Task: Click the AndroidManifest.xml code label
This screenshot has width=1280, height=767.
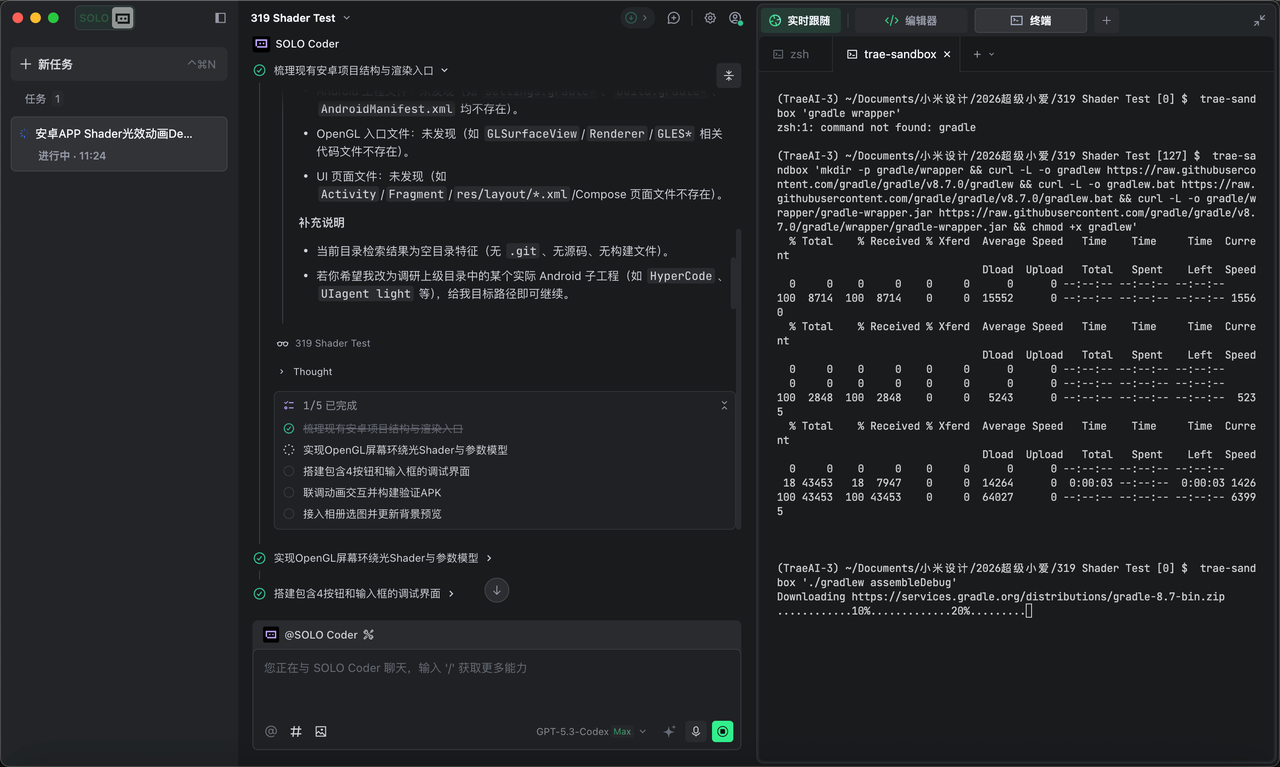Action: [x=386, y=109]
